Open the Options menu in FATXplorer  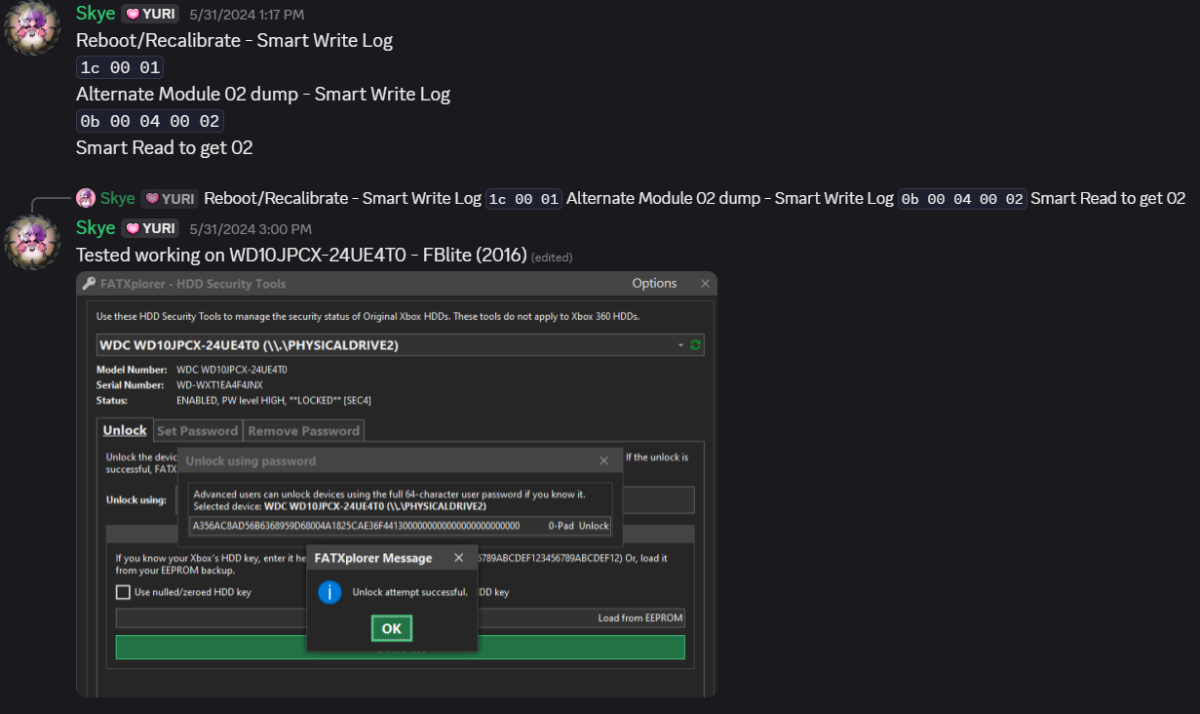pyautogui.click(x=654, y=284)
